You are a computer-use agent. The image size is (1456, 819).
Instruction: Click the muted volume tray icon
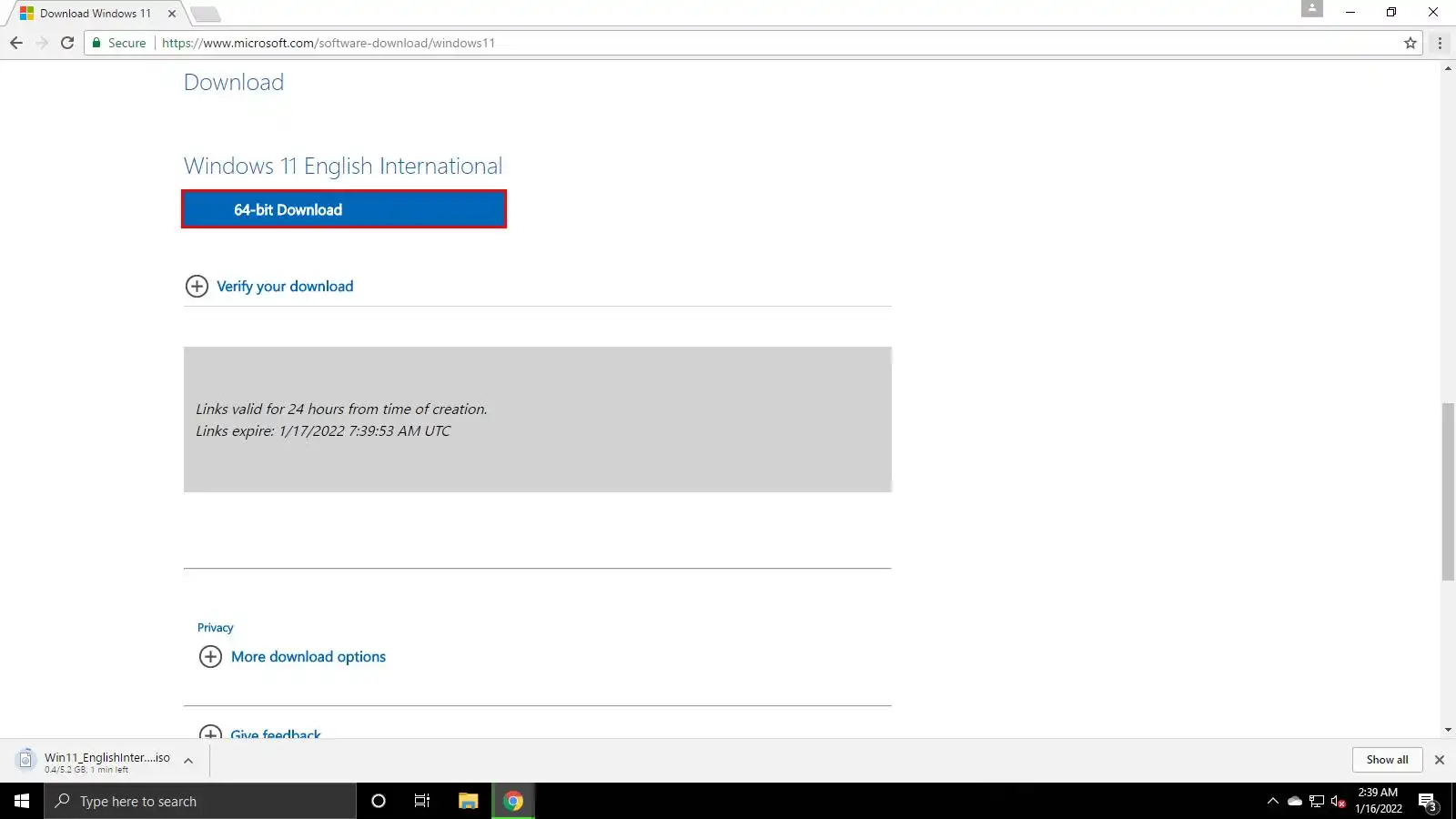[1338, 801]
